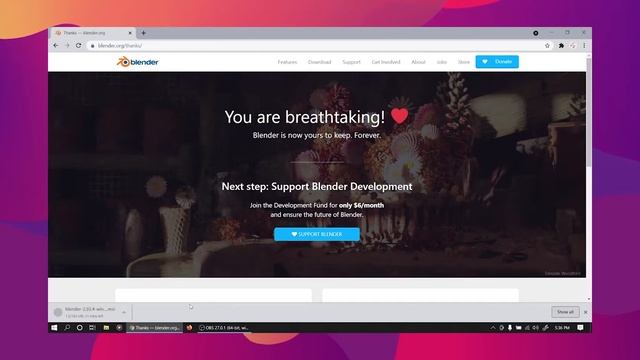Viewport: 640px width, 360px height.
Task: Click the red heart beside the heading
Action: click(x=399, y=116)
